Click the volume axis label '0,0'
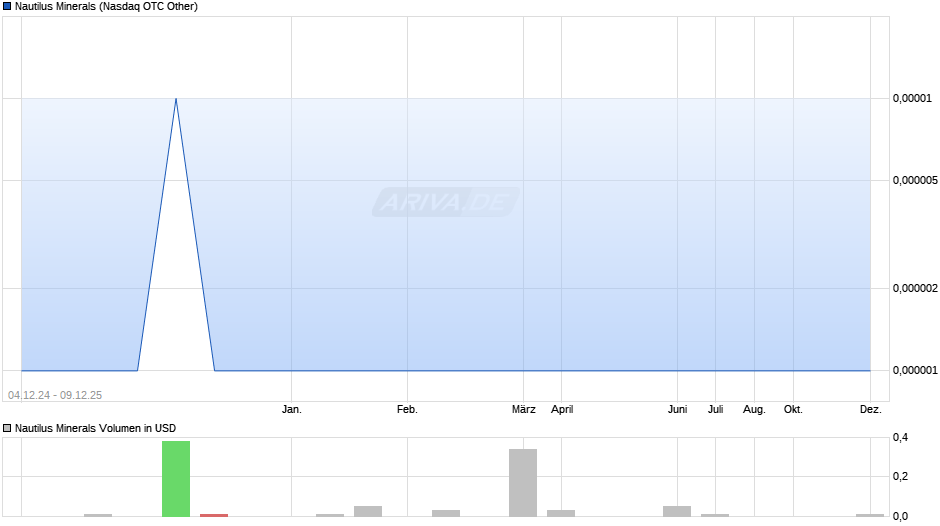The width and height of the screenshot is (940, 526). tap(900, 516)
